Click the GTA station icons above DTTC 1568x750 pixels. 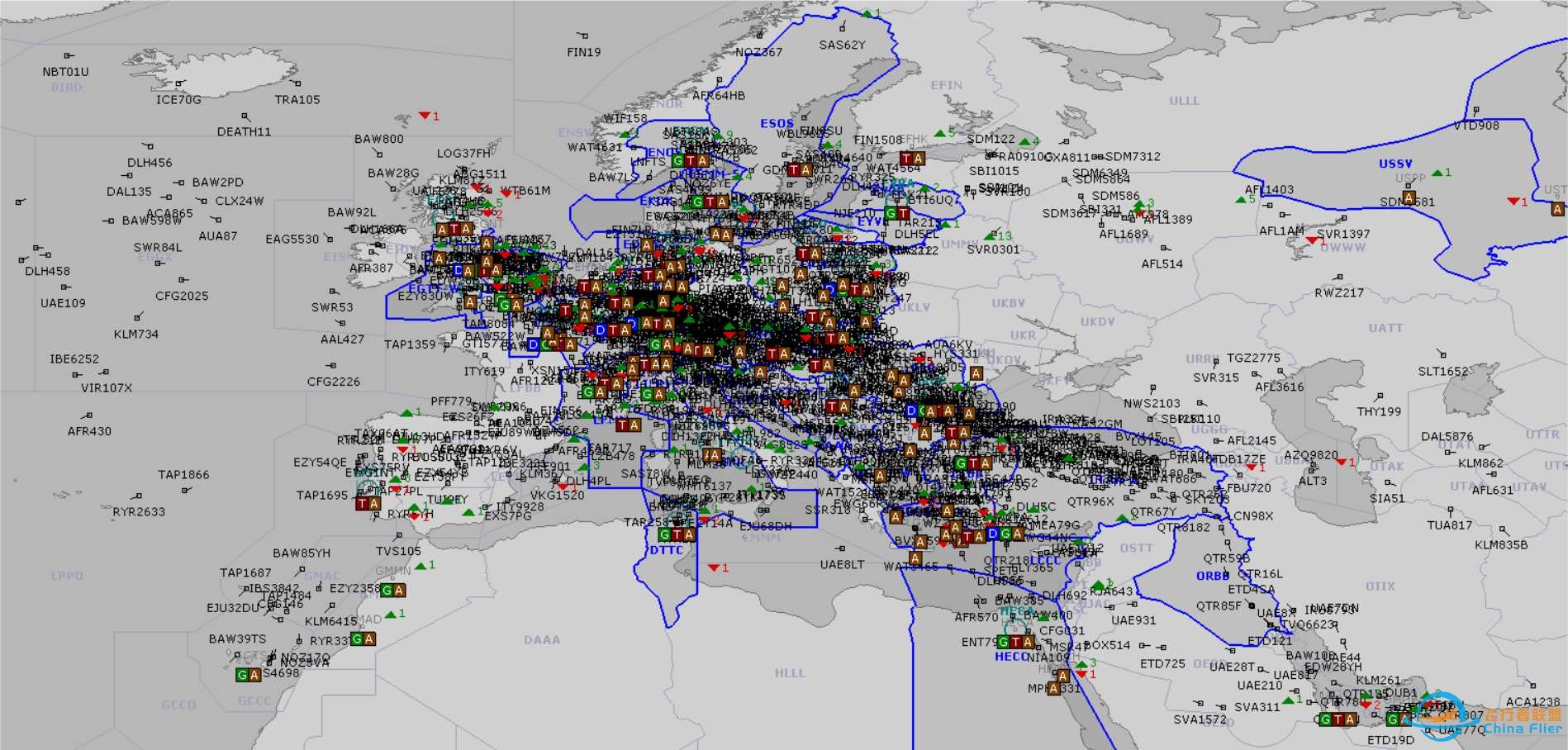[677, 534]
